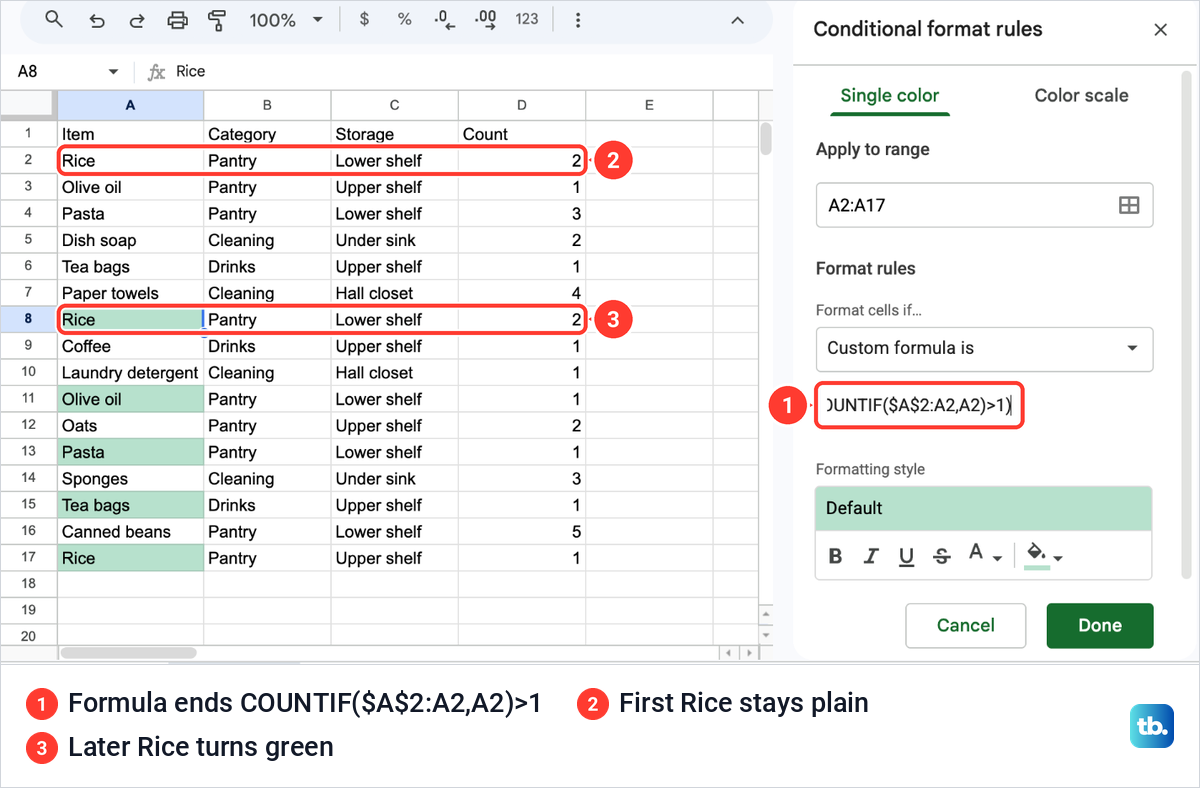Click the formula bar containing Rice

470,72
